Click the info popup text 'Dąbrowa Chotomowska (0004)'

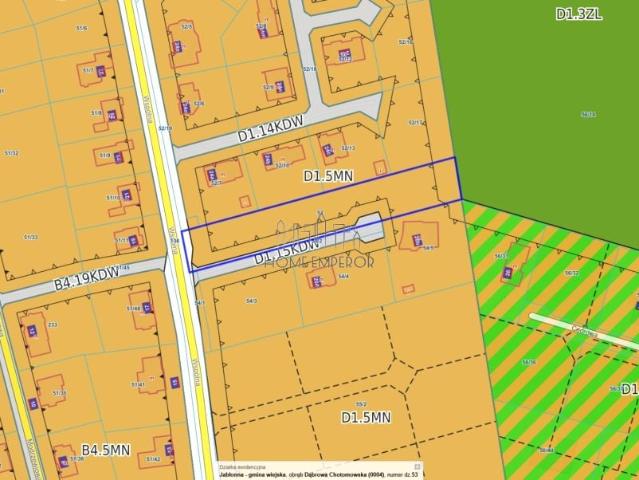click(342, 475)
